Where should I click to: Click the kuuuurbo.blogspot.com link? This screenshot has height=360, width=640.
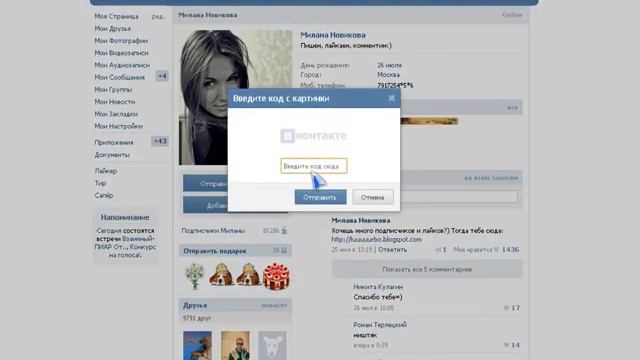376,239
